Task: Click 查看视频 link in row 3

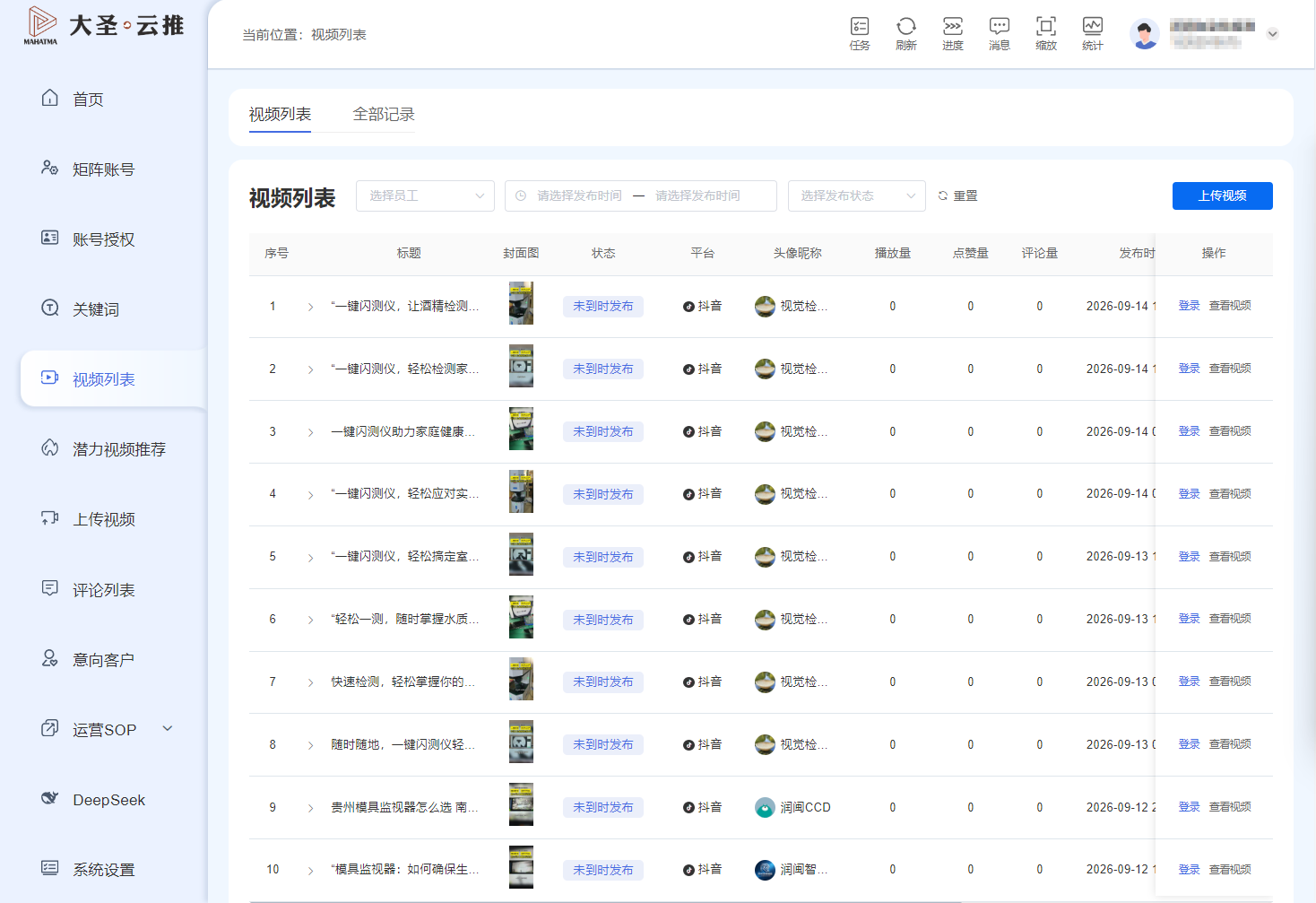Action: pyautogui.click(x=1230, y=431)
